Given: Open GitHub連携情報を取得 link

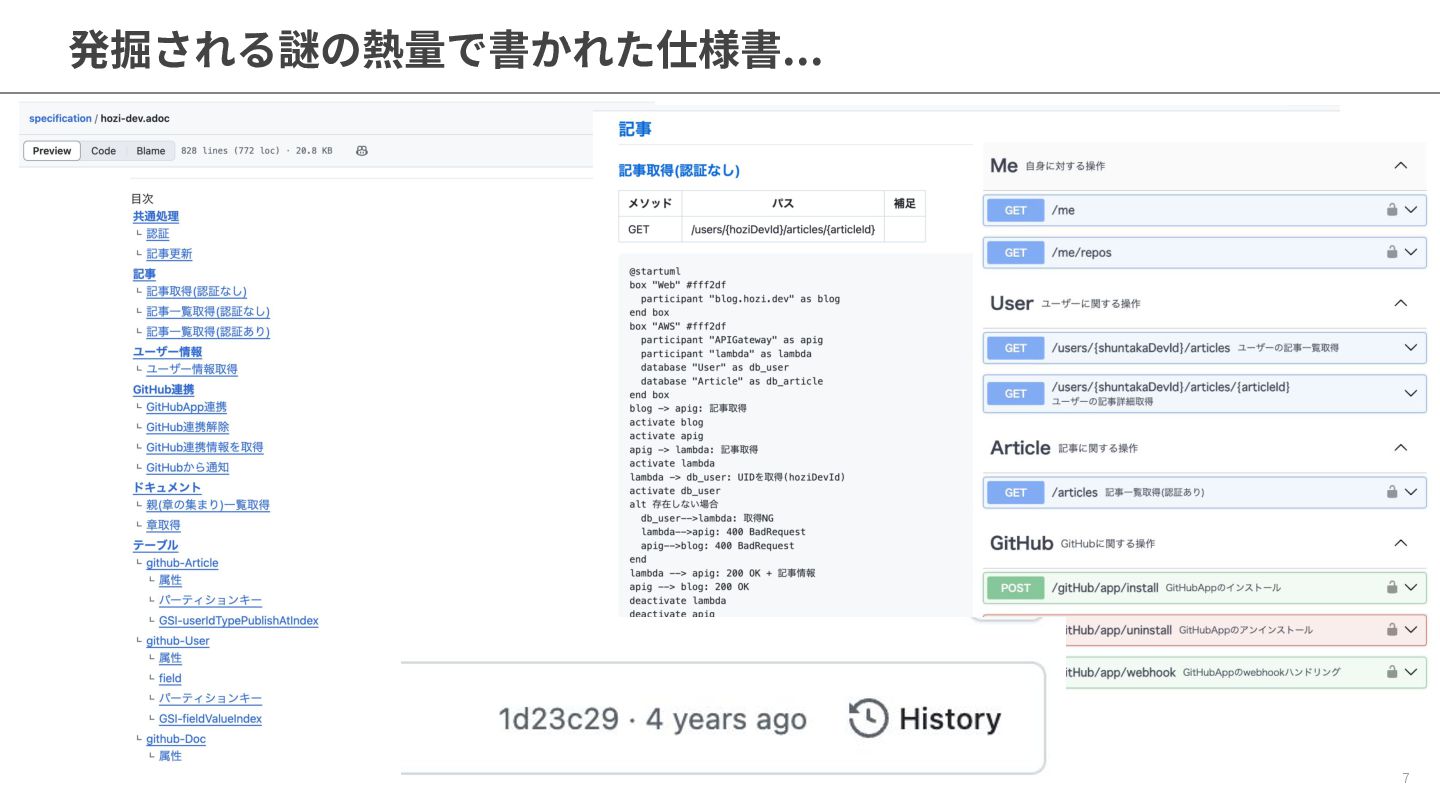Looking at the screenshot, I should tap(204, 447).
